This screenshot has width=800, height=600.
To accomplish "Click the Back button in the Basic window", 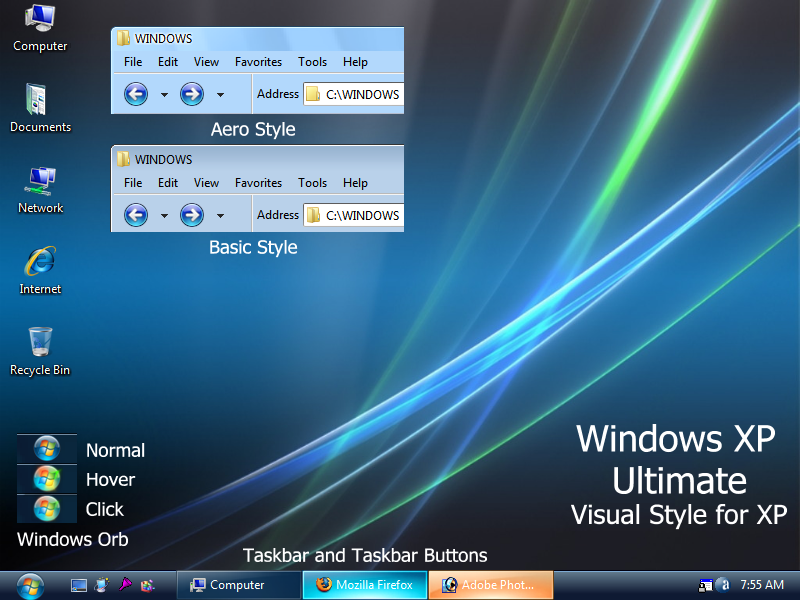I will (135, 214).
